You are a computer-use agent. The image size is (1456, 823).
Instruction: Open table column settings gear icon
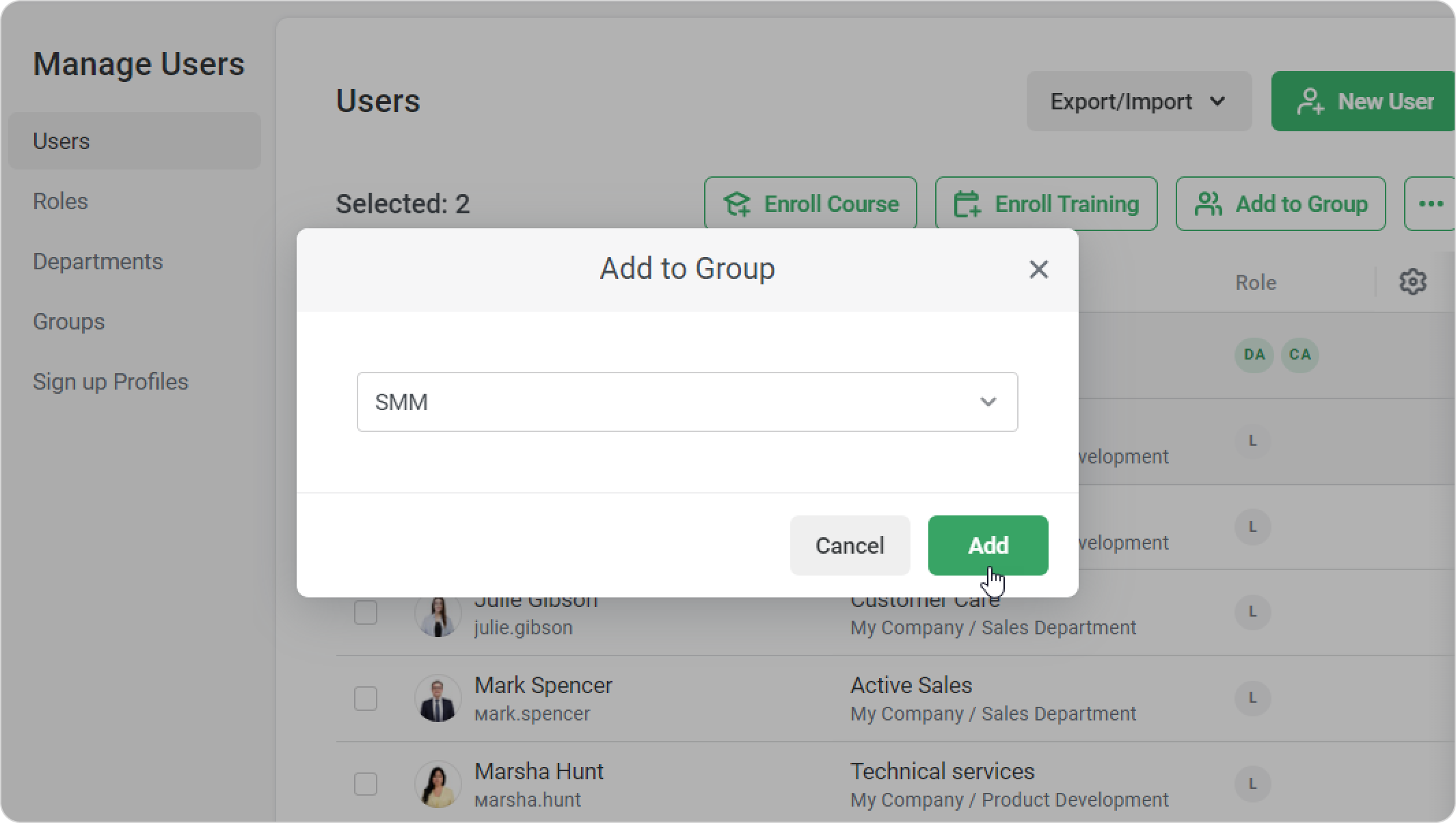pos(1413,282)
